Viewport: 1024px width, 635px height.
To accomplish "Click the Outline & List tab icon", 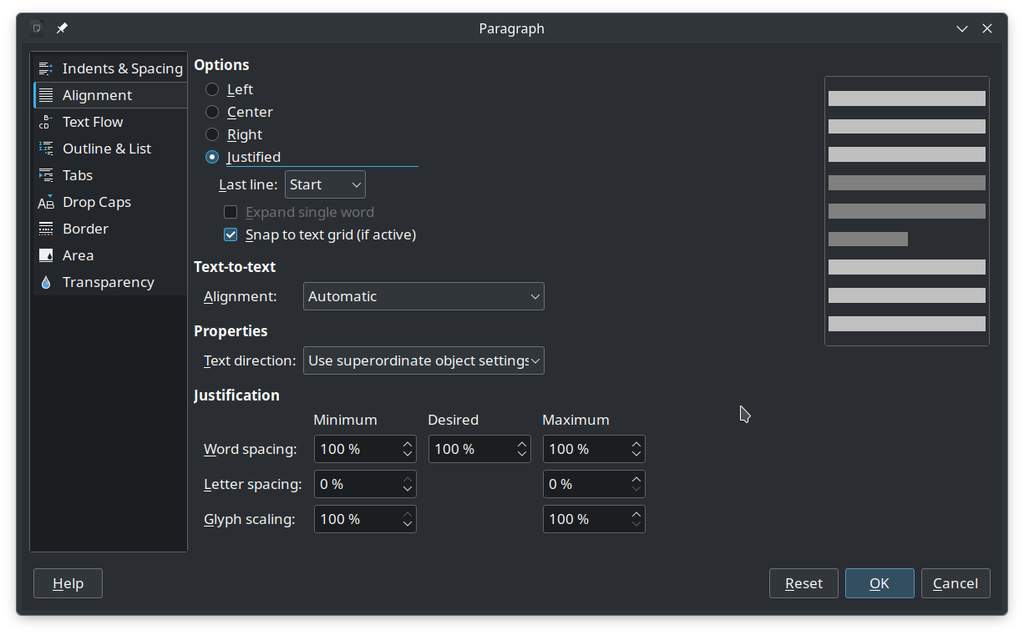I will click(46, 149).
